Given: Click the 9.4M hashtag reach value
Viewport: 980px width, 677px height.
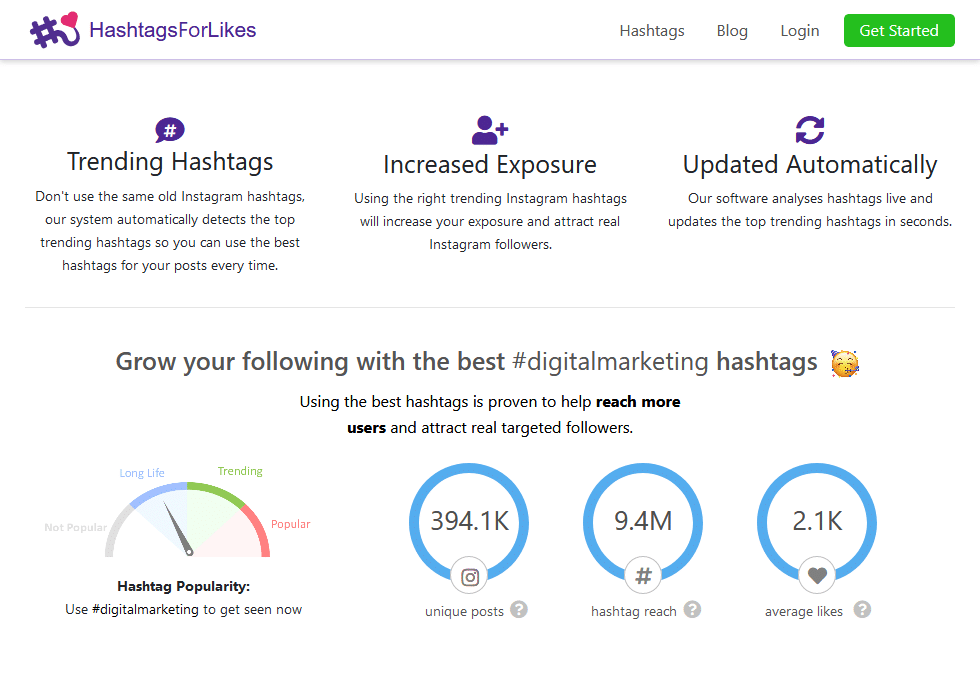Looking at the screenshot, I should click(x=643, y=521).
